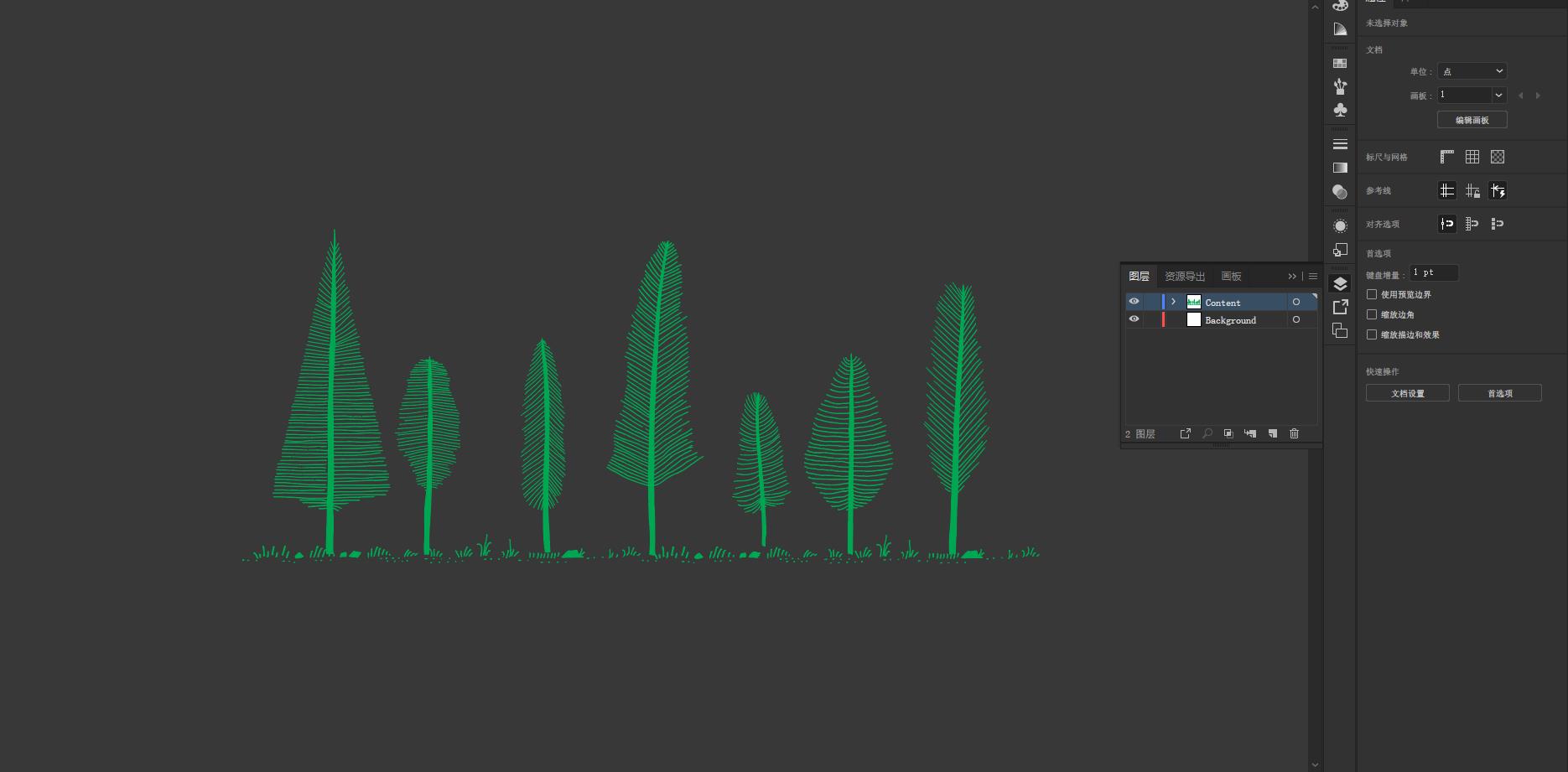Click the create new layer icon
The width and height of the screenshot is (1568, 772).
pyautogui.click(x=1272, y=433)
